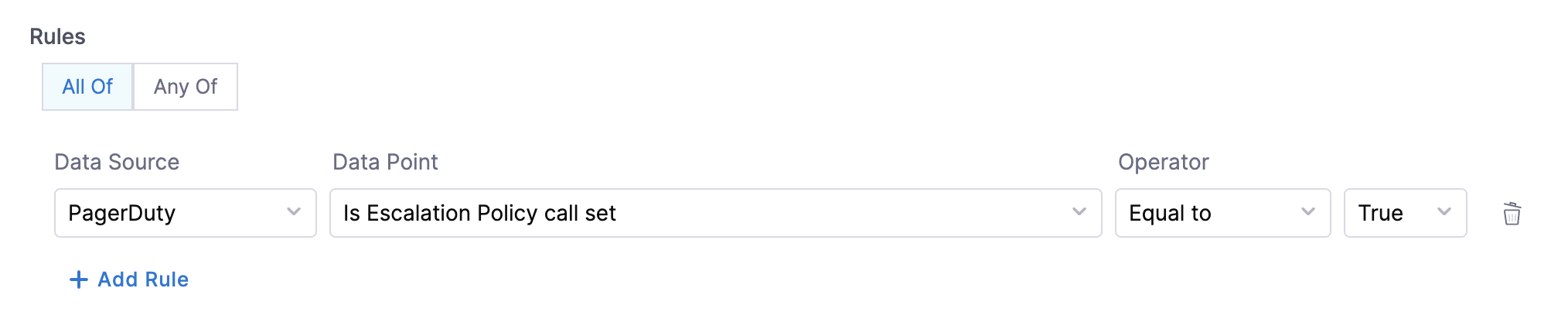This screenshot has height=319, width=1568.
Task: Switch rule matching to Any Of
Action: 186,87
